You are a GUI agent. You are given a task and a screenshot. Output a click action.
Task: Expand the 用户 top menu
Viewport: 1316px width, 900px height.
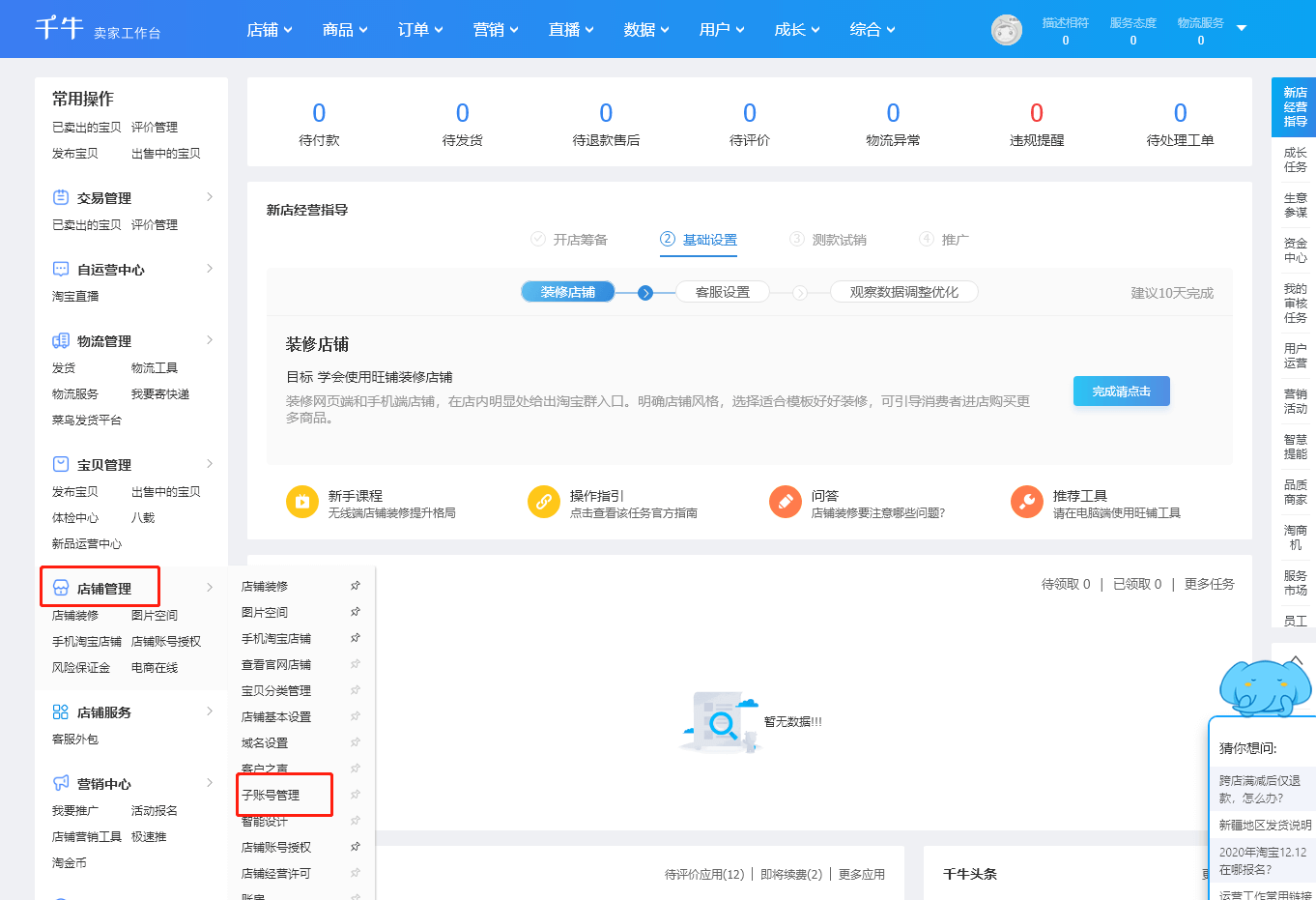click(722, 30)
